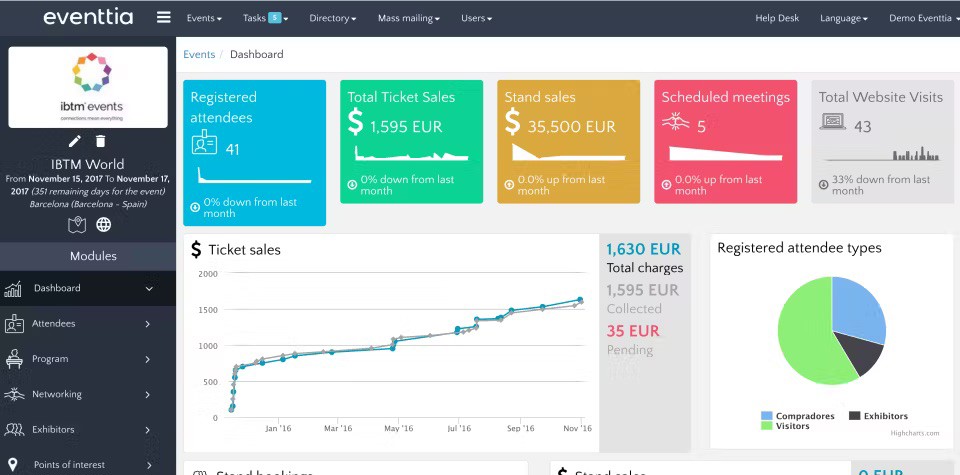Click the Exhibitors sidebar icon
This screenshot has width=960, height=475.
pos(14,430)
